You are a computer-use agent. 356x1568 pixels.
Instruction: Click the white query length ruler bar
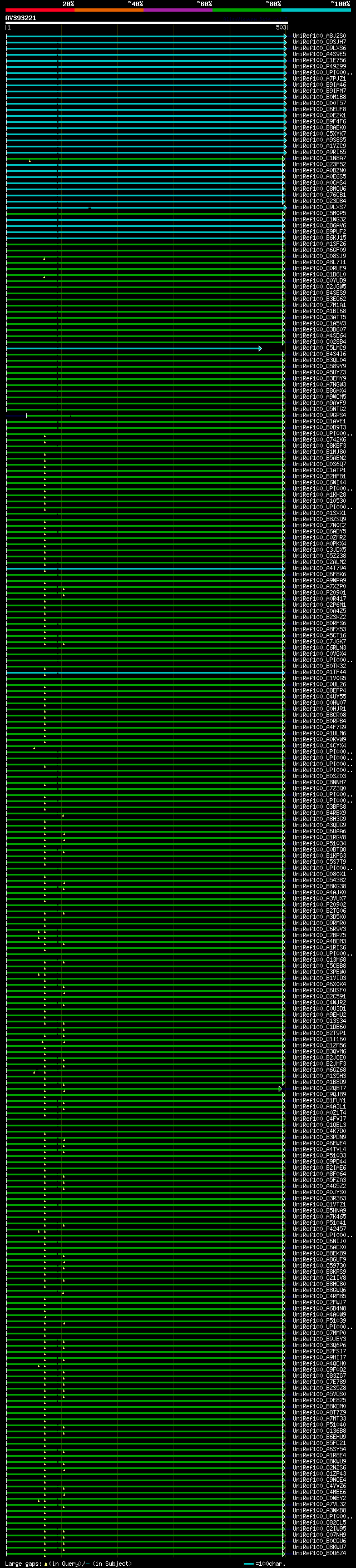click(x=147, y=22)
